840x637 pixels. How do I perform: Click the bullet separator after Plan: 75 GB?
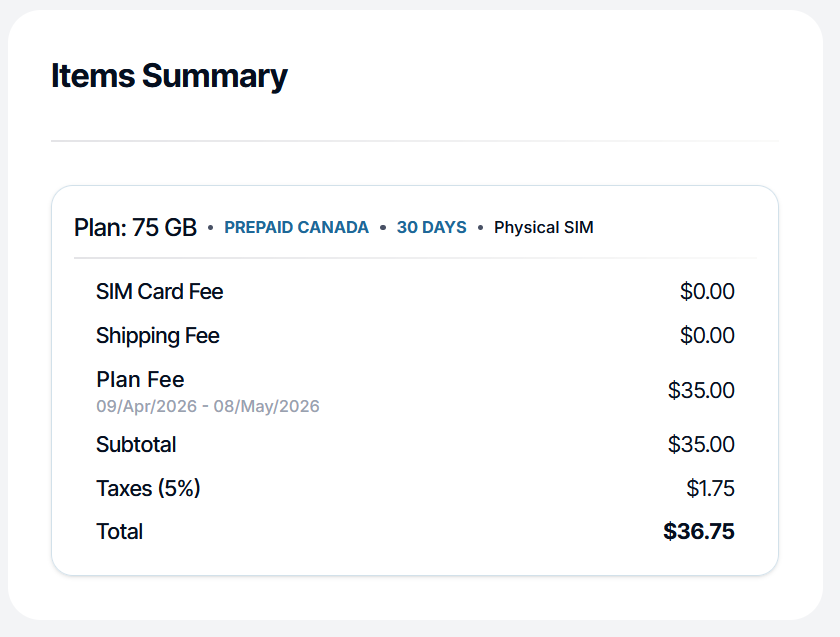pyautogui.click(x=210, y=228)
